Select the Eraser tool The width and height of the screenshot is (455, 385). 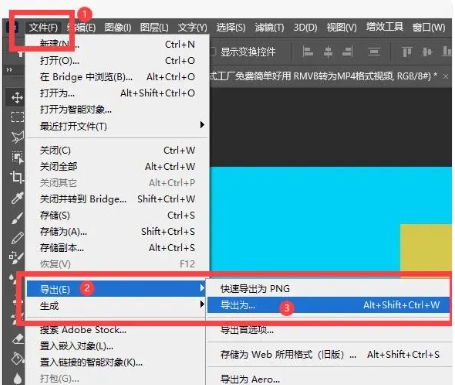(x=17, y=338)
